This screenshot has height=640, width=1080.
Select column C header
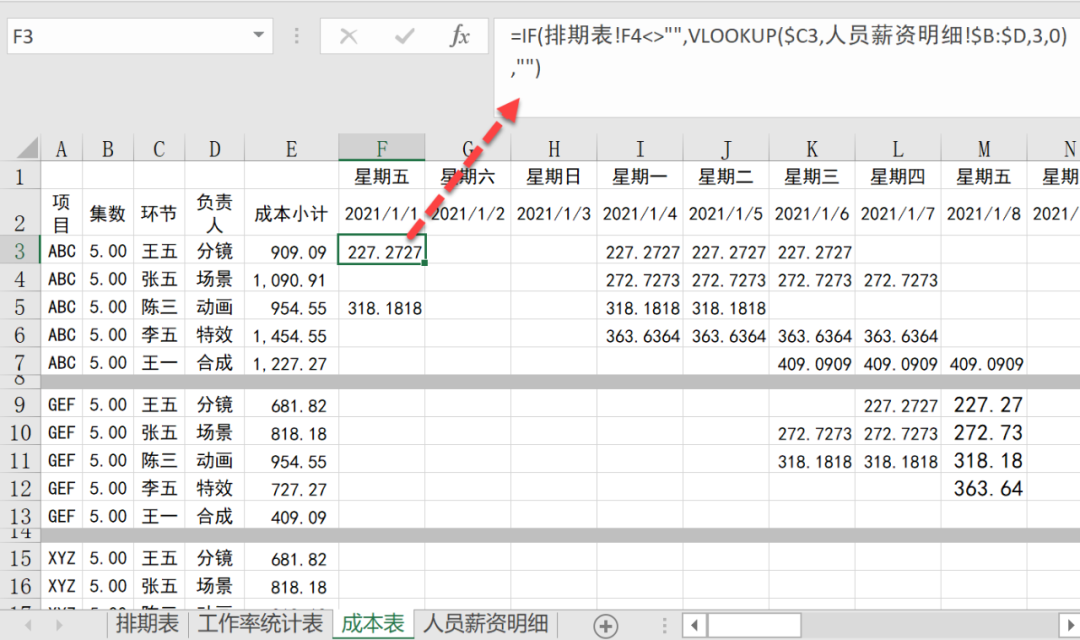pos(159,149)
